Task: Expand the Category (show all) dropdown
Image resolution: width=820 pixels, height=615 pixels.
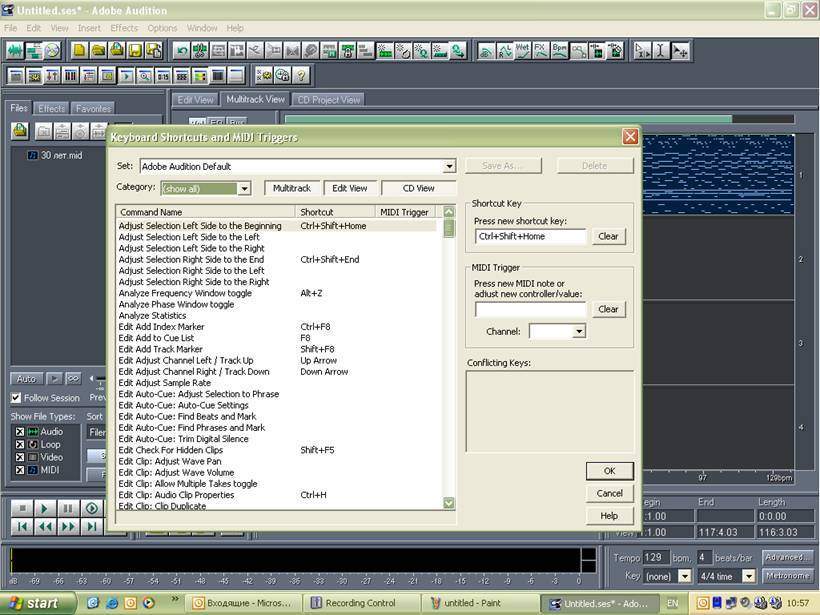Action: pyautogui.click(x=244, y=188)
